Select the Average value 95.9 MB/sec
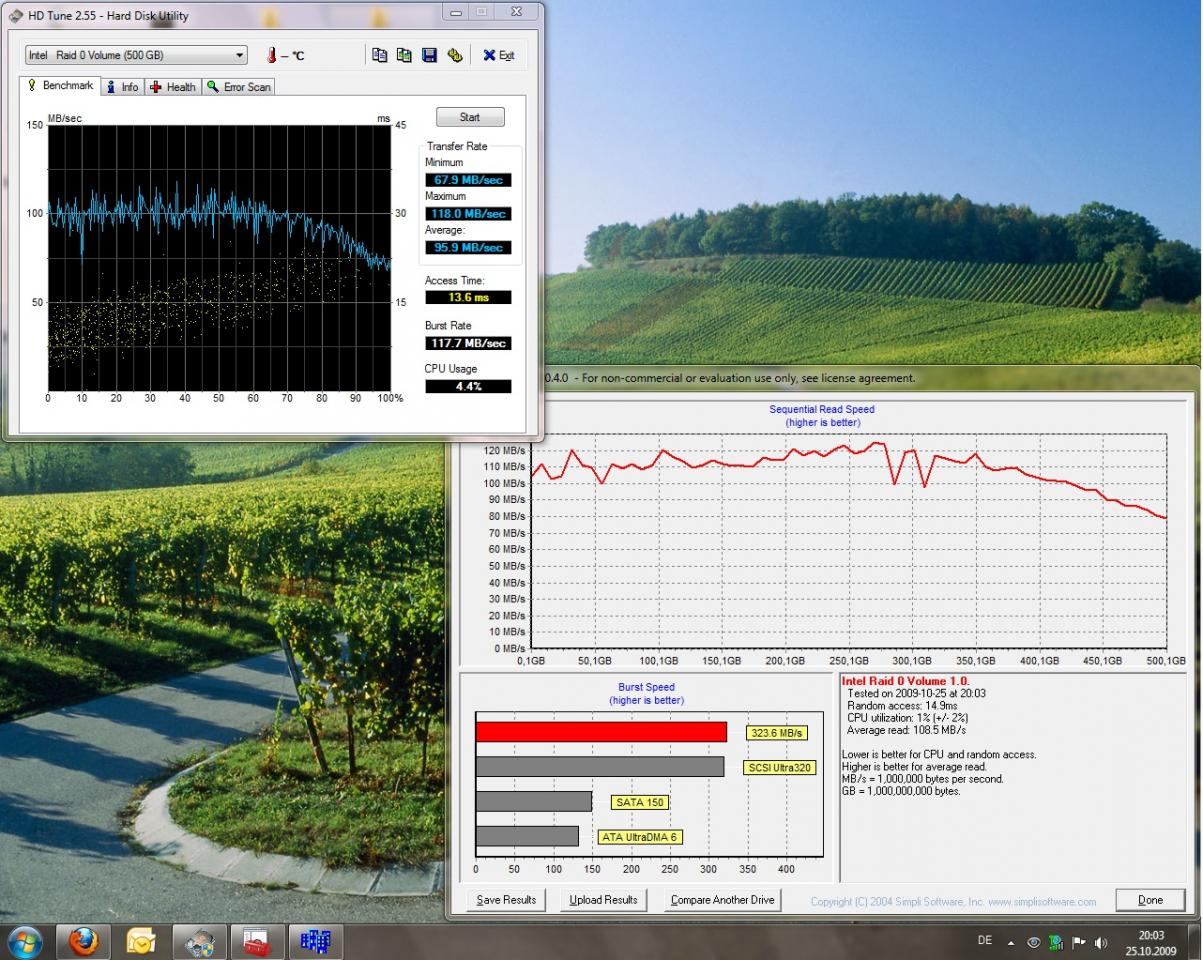Viewport: 1203px width, 960px height. (468, 247)
